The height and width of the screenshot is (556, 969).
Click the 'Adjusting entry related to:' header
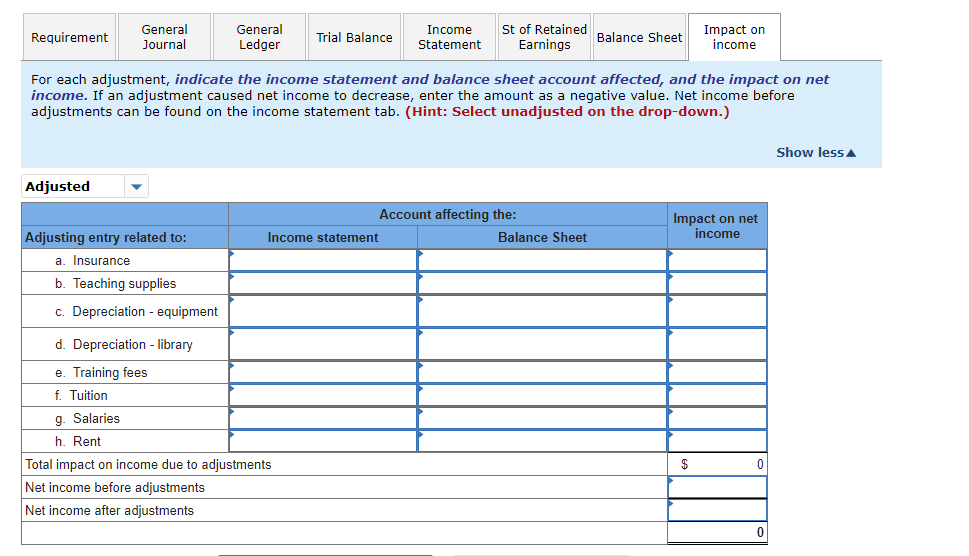(x=106, y=237)
